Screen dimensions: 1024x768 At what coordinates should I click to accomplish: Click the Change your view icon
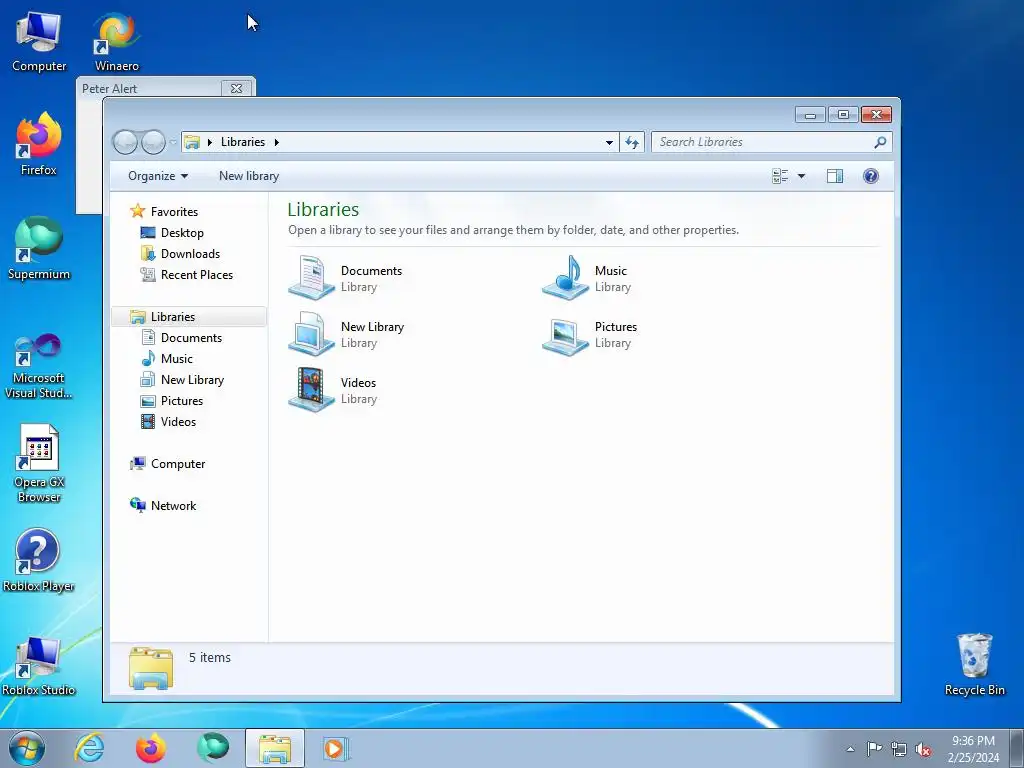click(780, 176)
